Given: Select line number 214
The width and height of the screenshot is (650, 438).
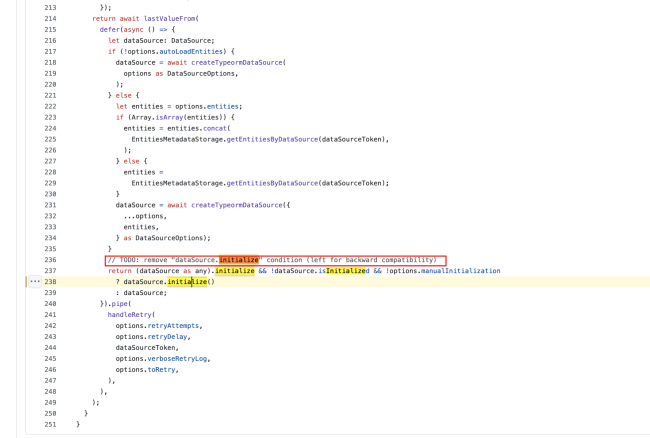Looking at the screenshot, I should tap(50, 19).
